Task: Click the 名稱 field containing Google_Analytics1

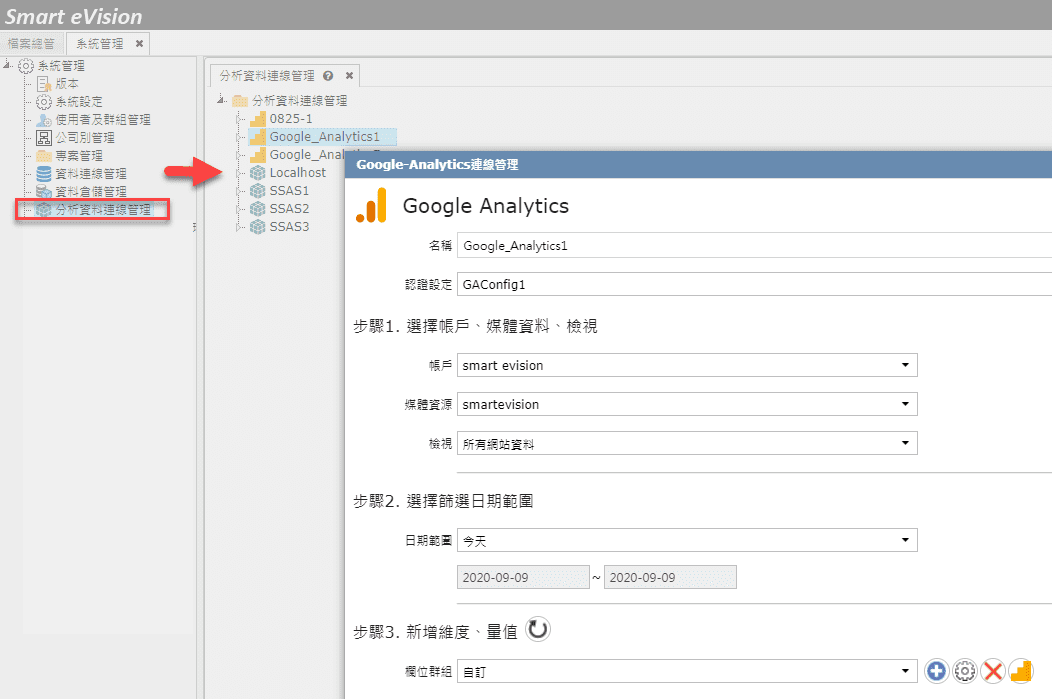Action: [x=754, y=246]
